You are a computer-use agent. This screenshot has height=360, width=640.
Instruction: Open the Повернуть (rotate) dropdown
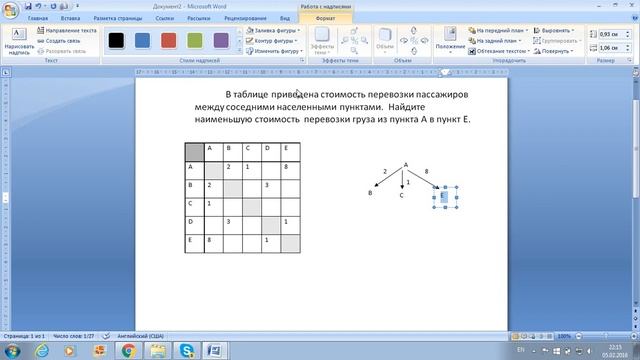553,51
